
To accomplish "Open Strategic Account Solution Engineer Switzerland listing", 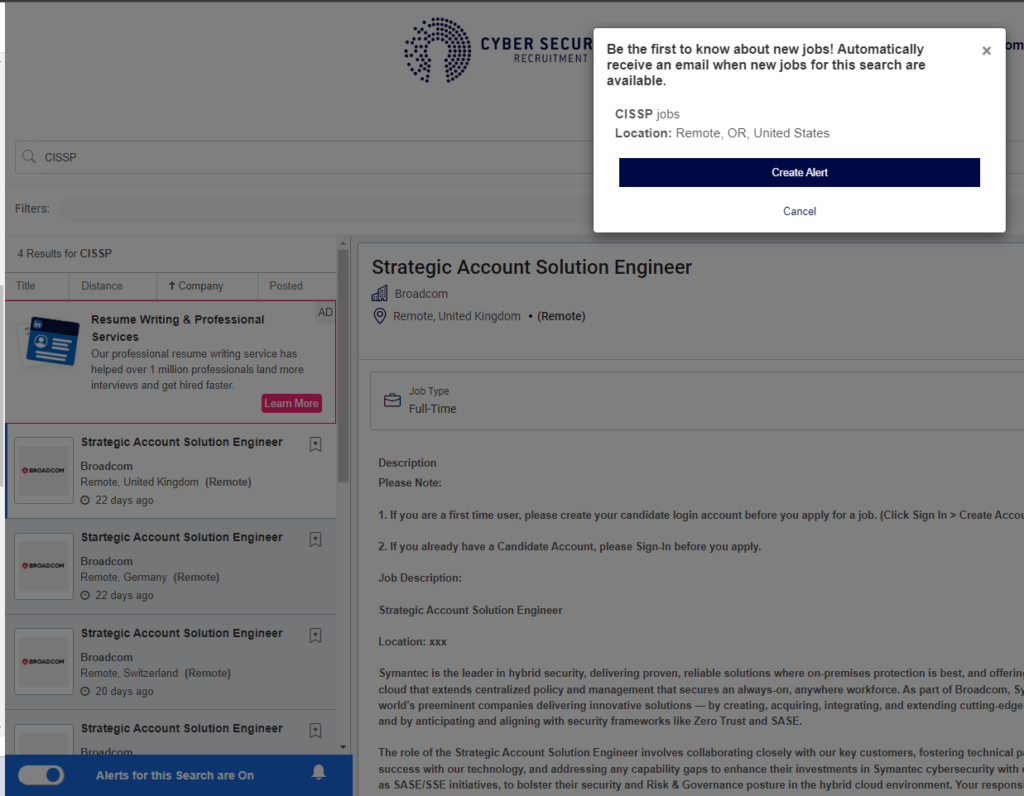I will coord(182,633).
